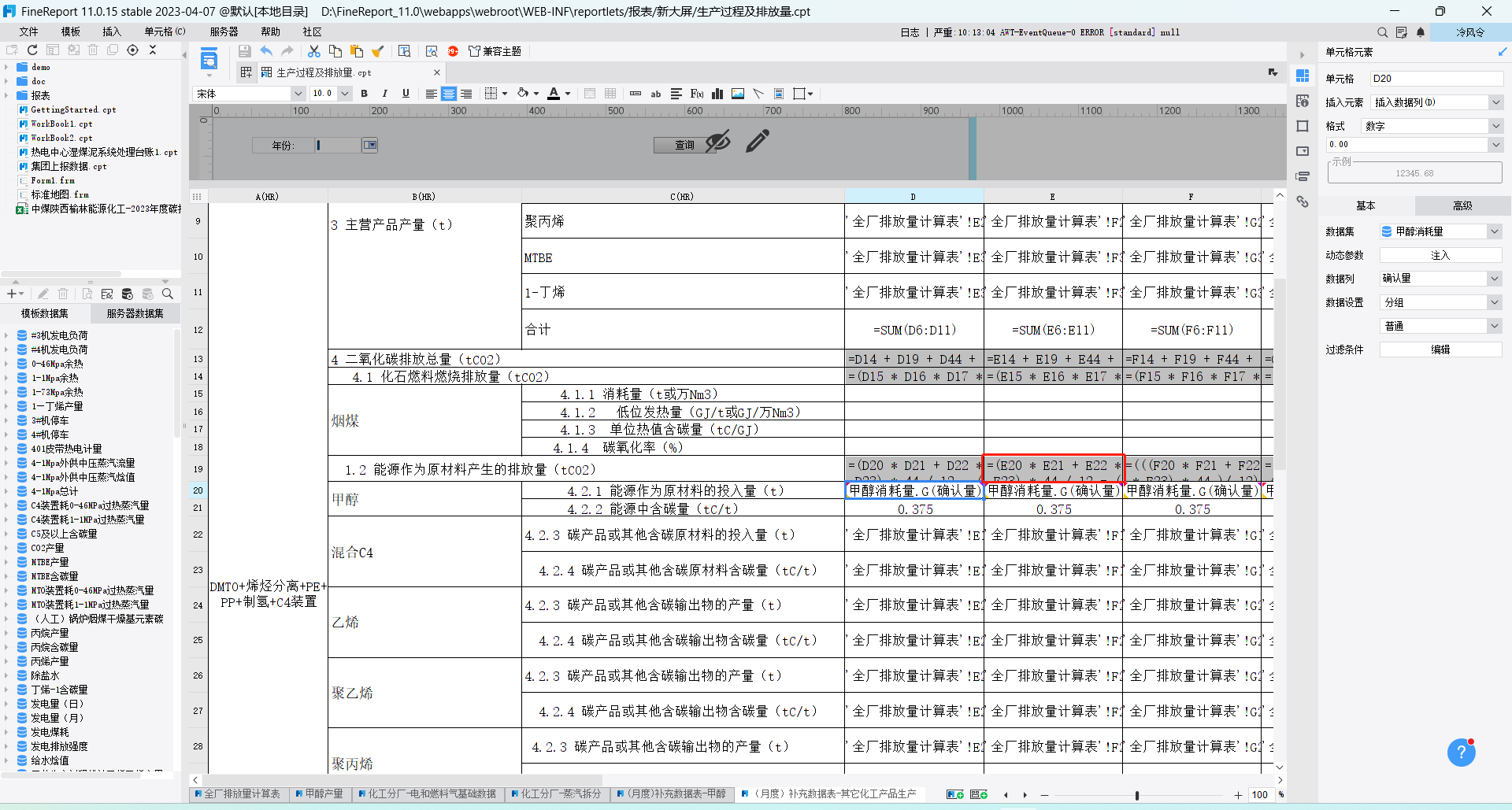Insert rich text using ab icon
1512x810 pixels.
tap(656, 94)
